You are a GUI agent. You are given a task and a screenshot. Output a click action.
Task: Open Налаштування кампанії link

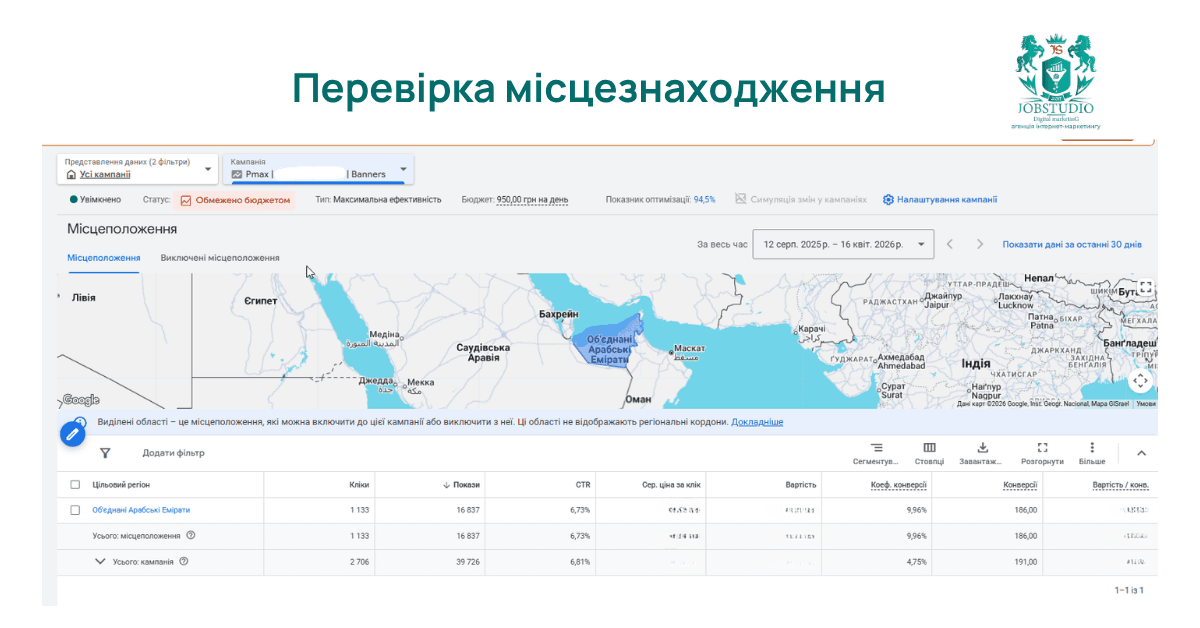tap(947, 199)
